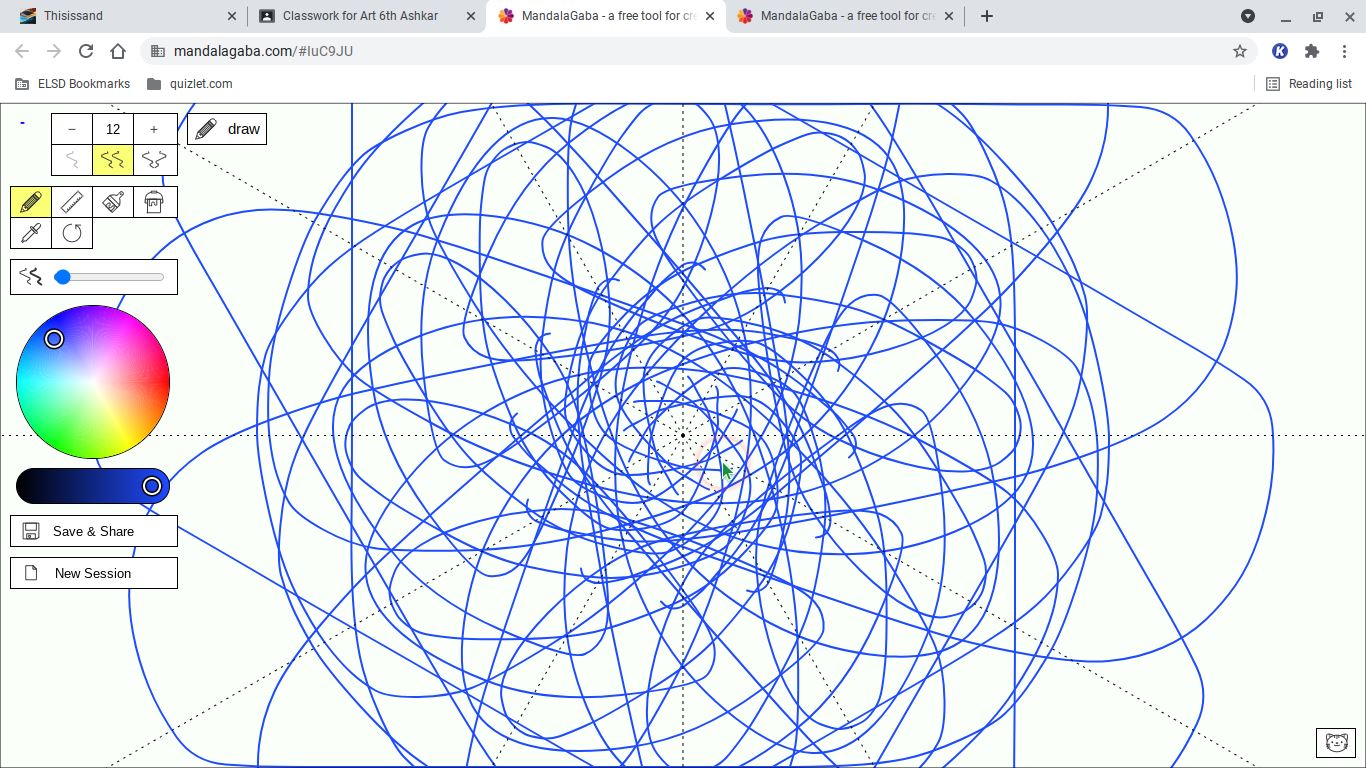The width and height of the screenshot is (1366, 768).
Task: Select the pencil draw tool
Action: pos(31,202)
